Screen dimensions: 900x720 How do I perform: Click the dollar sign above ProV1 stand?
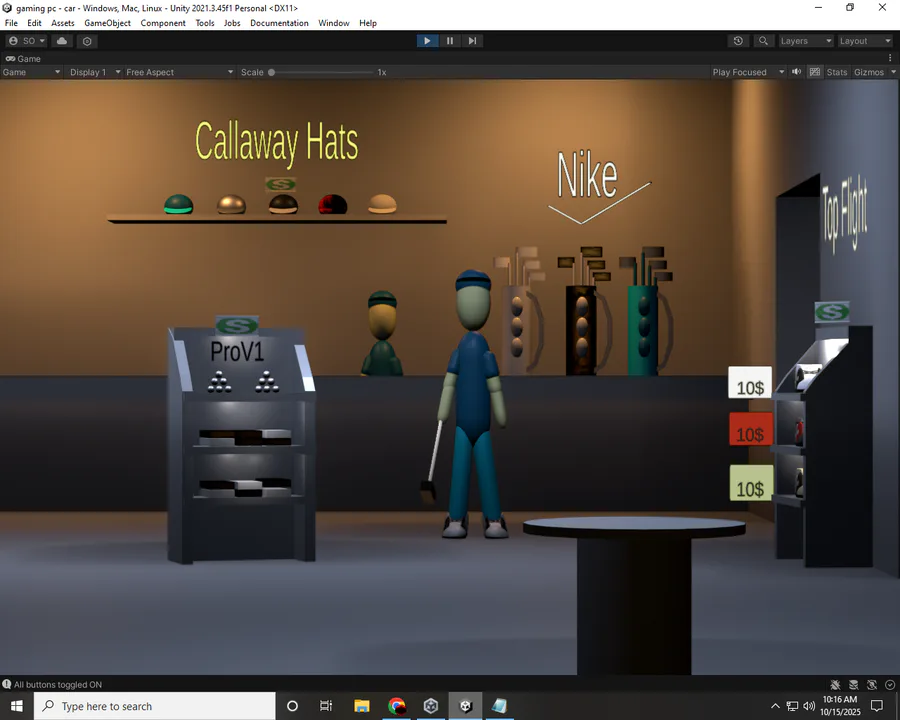[237, 326]
